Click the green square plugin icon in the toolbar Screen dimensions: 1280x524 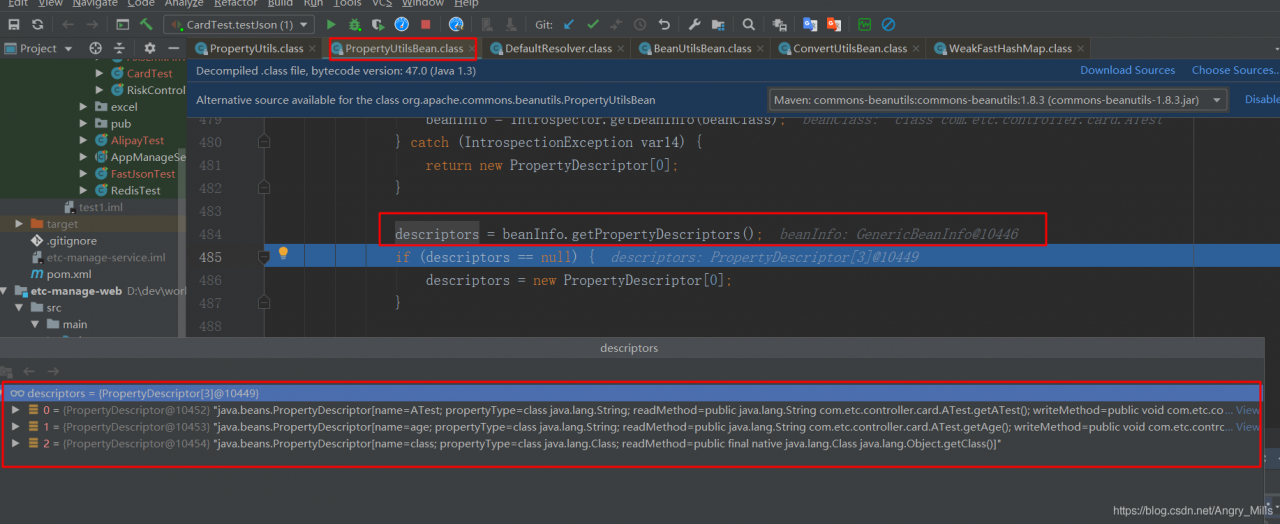click(864, 24)
